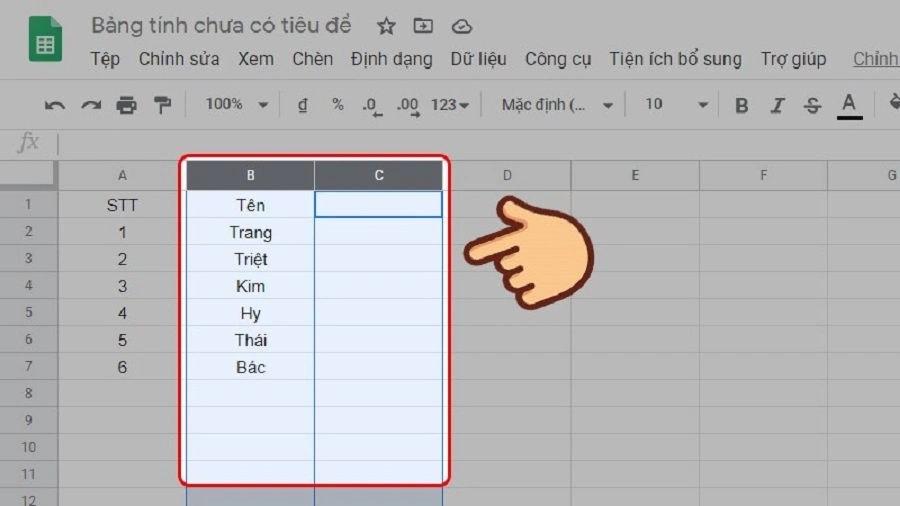Viewport: 900px width, 506px height.
Task: Select cell containing Thái
Action: coord(250,340)
